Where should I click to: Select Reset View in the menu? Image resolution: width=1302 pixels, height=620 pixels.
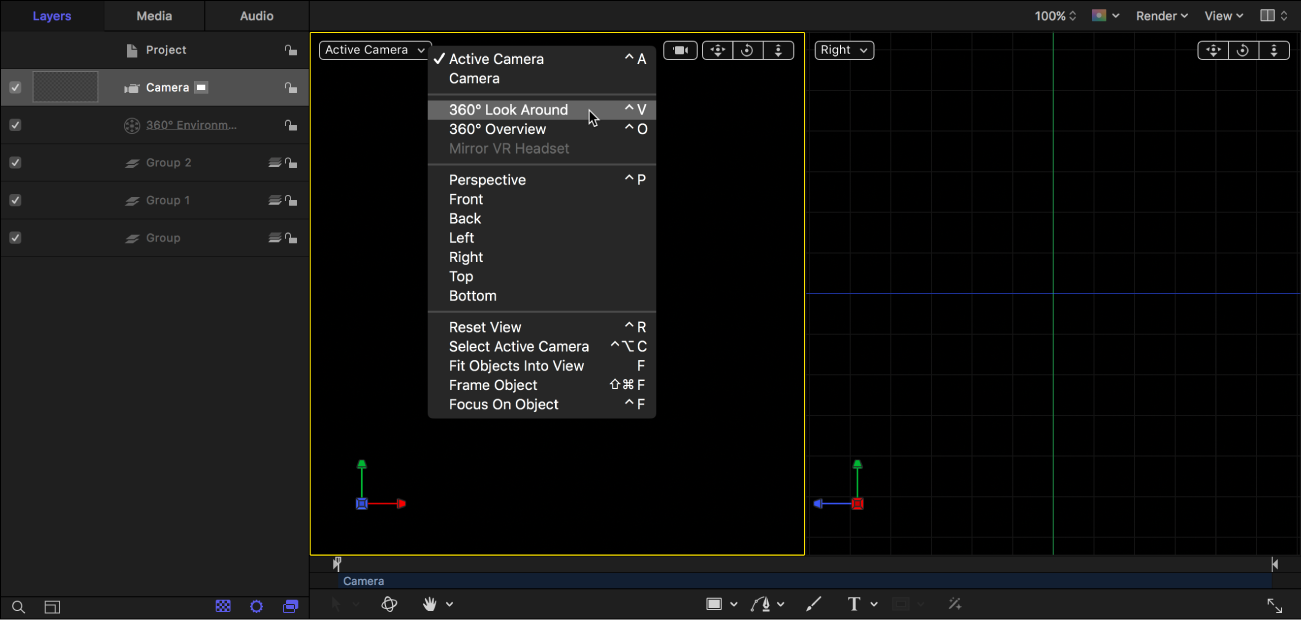[x=485, y=327]
